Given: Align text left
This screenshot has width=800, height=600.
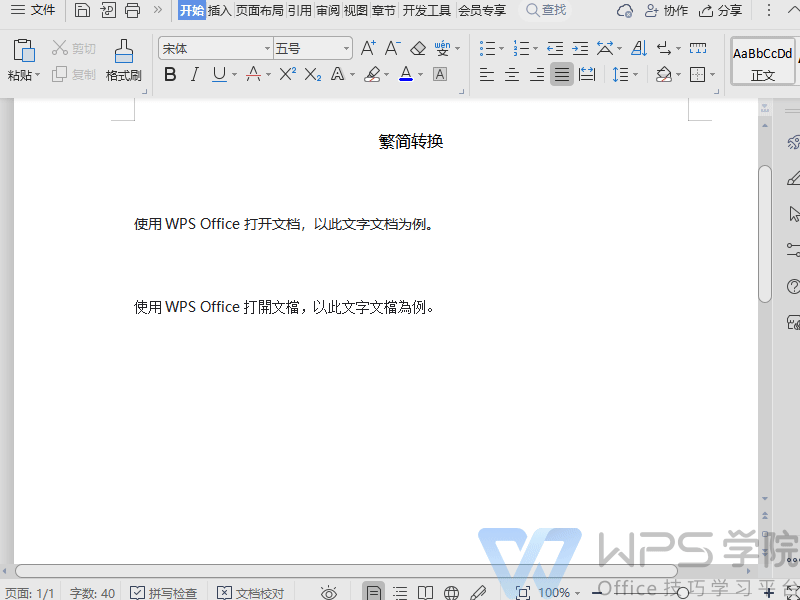Looking at the screenshot, I should [487, 74].
